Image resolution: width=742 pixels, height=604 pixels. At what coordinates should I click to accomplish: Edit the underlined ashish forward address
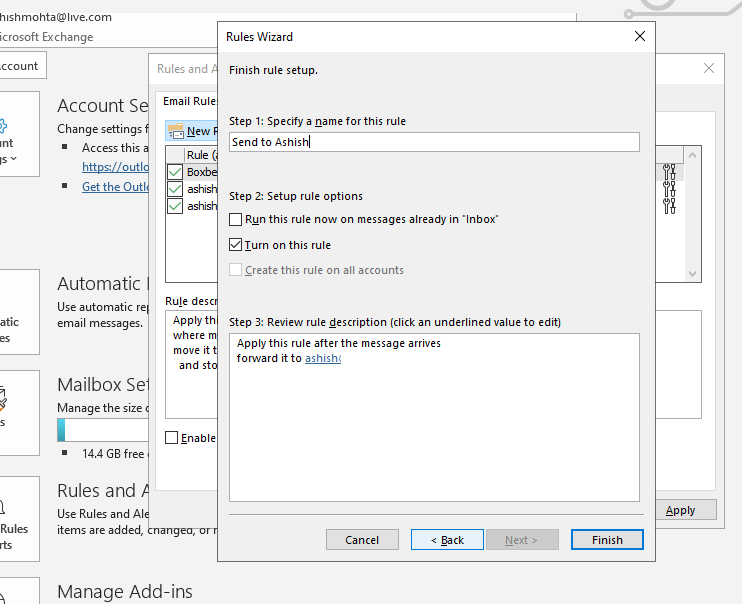(x=323, y=358)
